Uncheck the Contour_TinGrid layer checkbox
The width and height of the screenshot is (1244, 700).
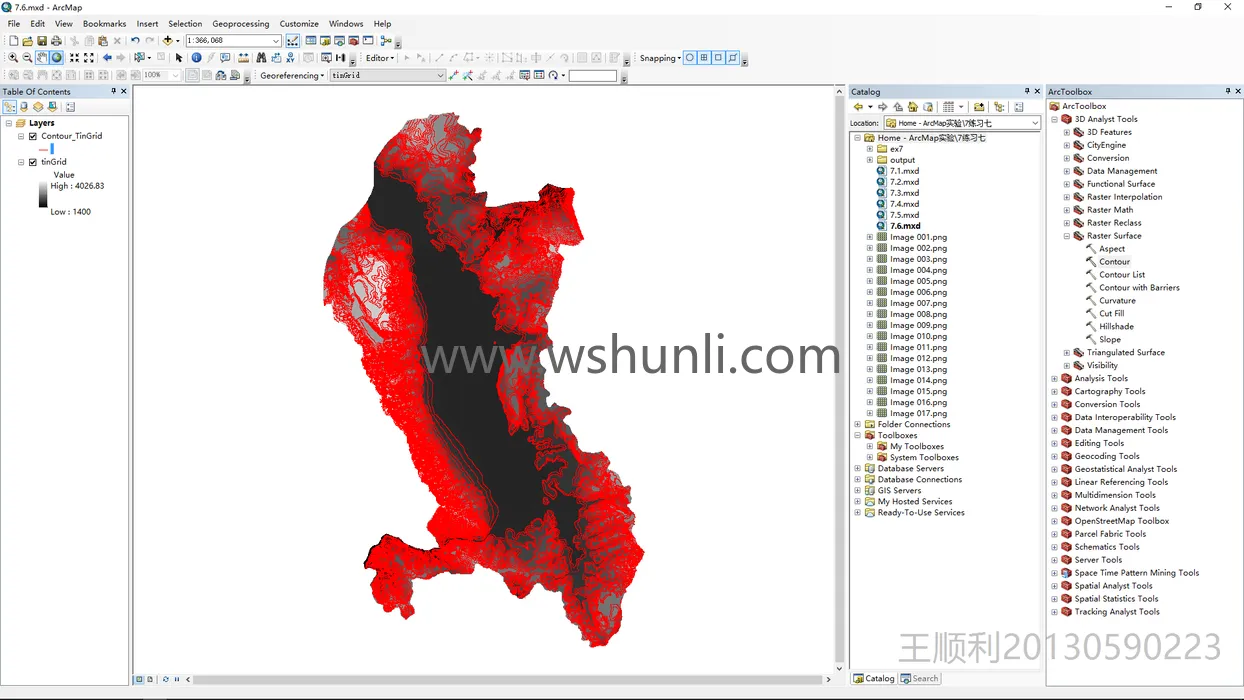[x=33, y=136]
